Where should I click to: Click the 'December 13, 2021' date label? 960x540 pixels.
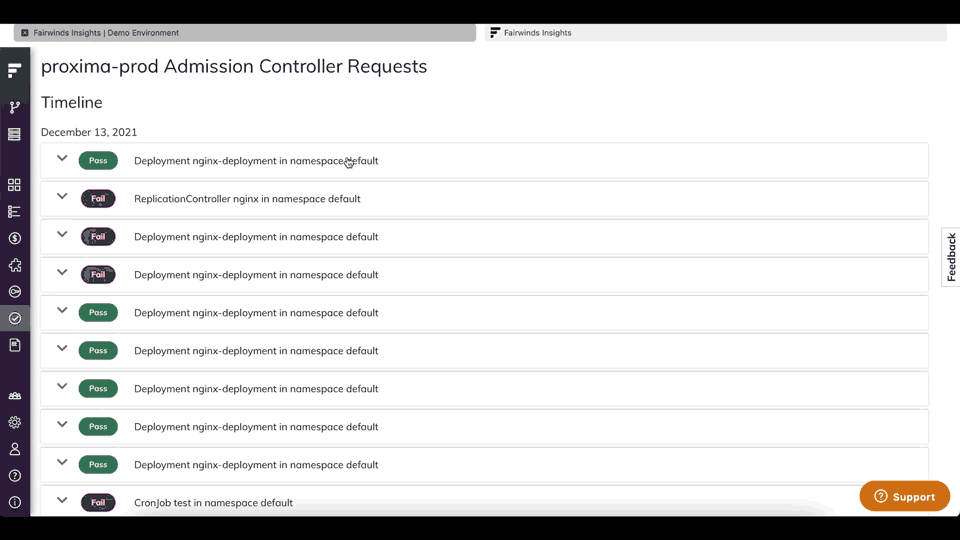(x=89, y=132)
